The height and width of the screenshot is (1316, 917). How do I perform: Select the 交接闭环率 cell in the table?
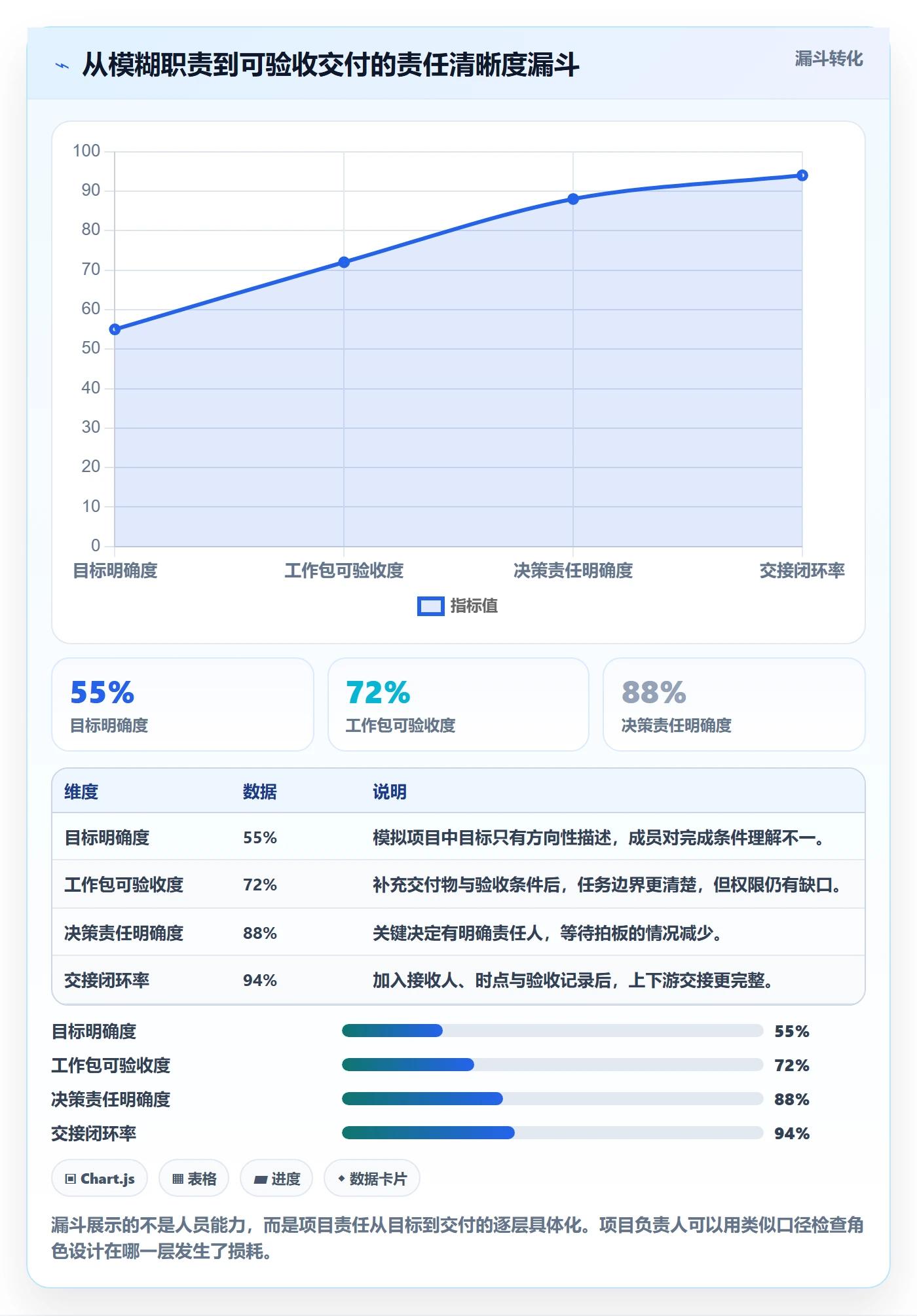[107, 981]
